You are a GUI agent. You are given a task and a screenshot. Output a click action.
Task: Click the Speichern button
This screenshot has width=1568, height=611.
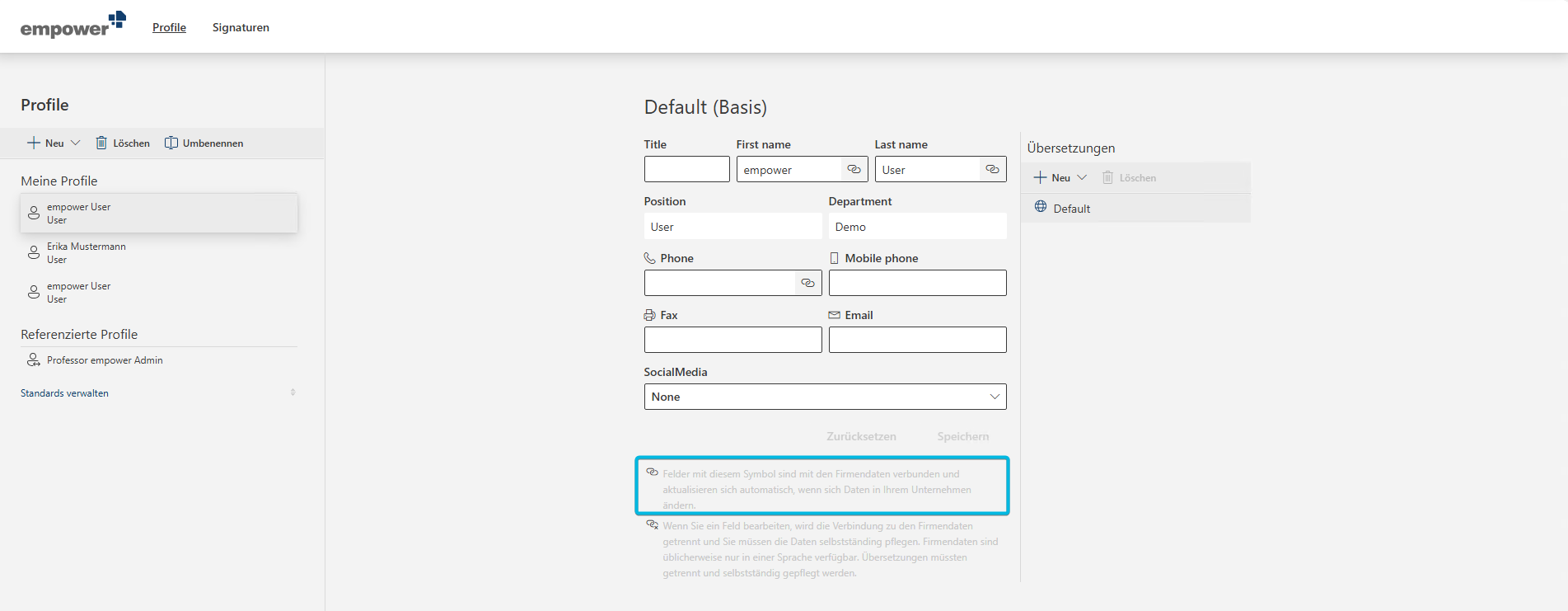coord(962,436)
